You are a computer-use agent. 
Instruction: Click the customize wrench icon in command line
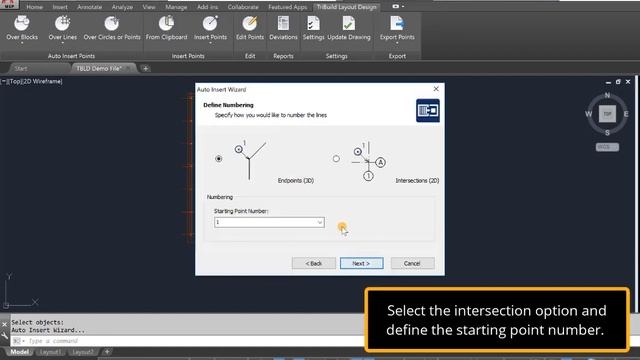[x=4, y=336]
